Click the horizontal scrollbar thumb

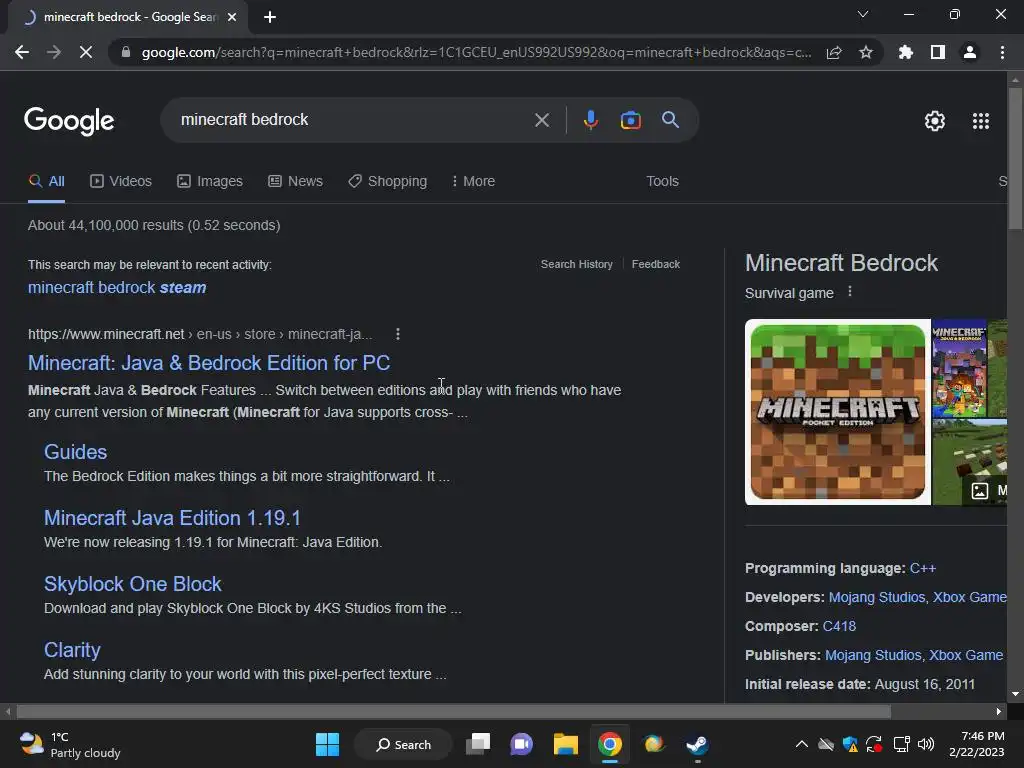pos(453,711)
